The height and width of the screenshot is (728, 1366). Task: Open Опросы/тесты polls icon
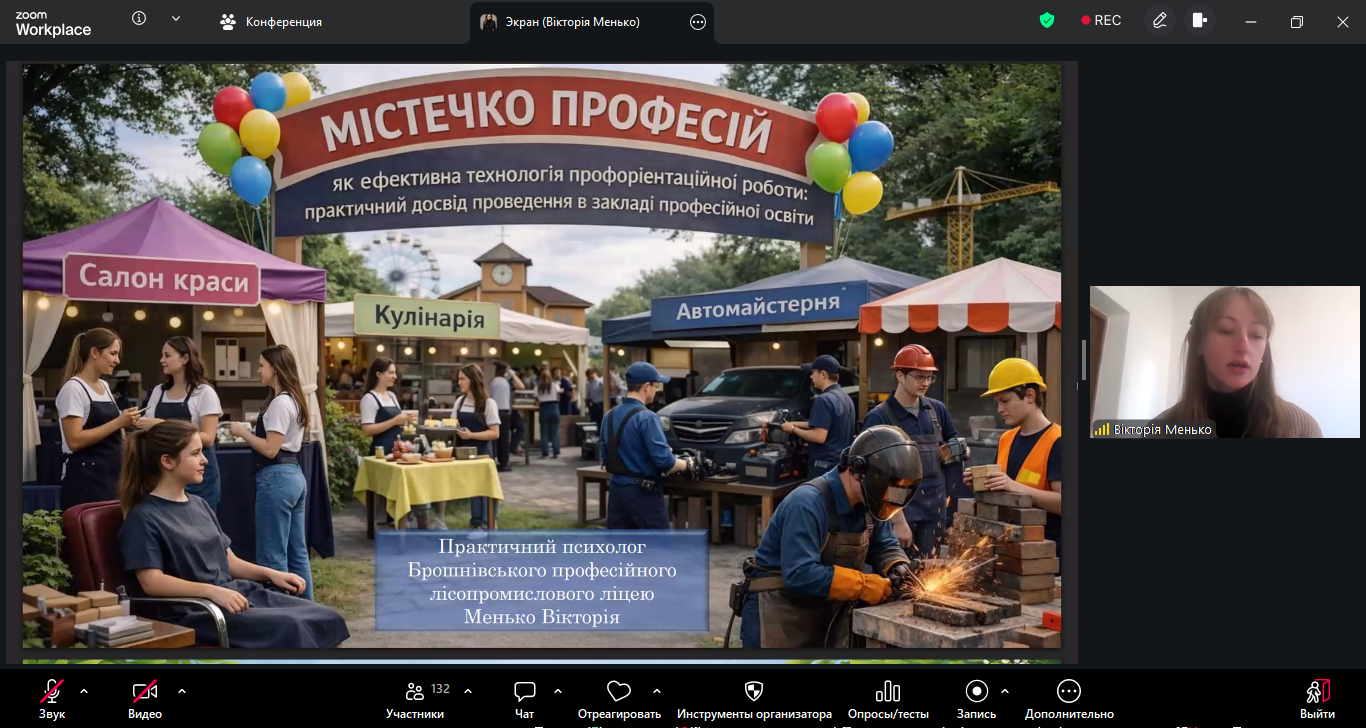tap(887, 698)
